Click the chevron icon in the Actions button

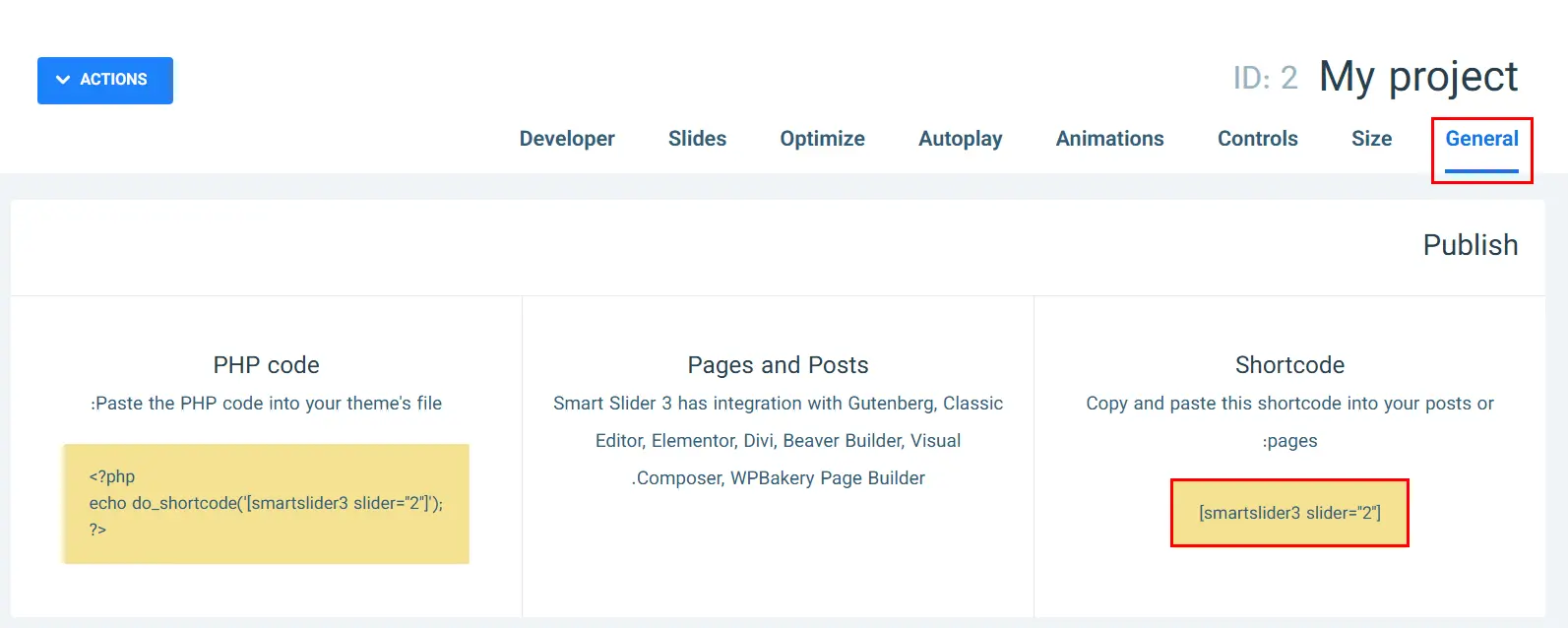[63, 80]
